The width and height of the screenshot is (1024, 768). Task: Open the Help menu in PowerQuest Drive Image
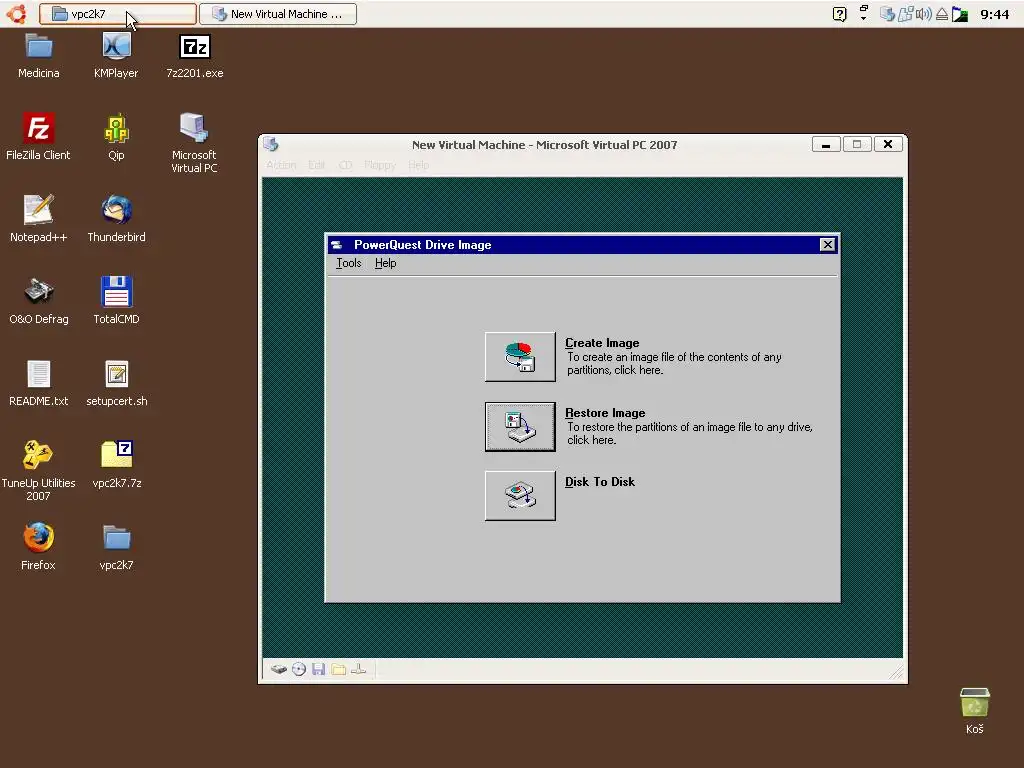point(385,263)
